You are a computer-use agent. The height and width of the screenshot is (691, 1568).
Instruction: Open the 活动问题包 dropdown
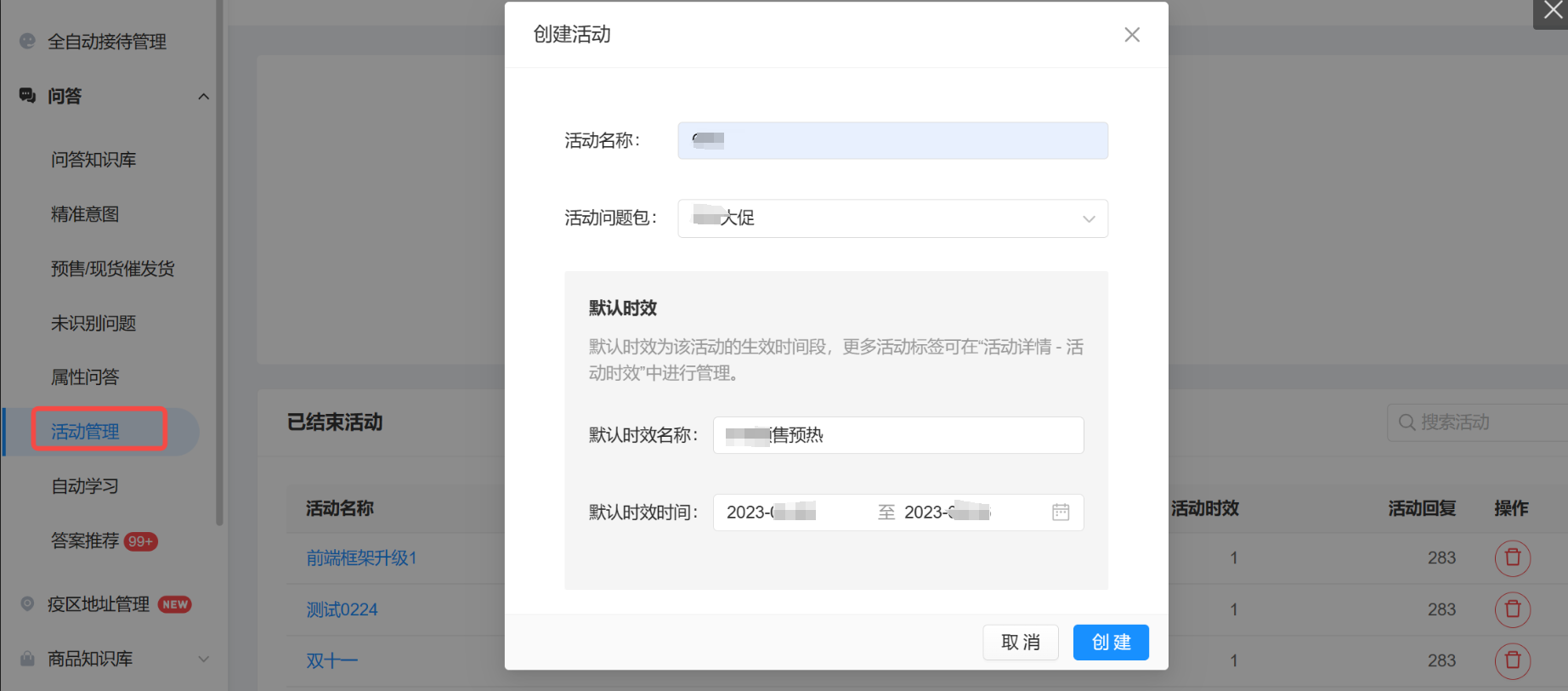tap(892, 218)
